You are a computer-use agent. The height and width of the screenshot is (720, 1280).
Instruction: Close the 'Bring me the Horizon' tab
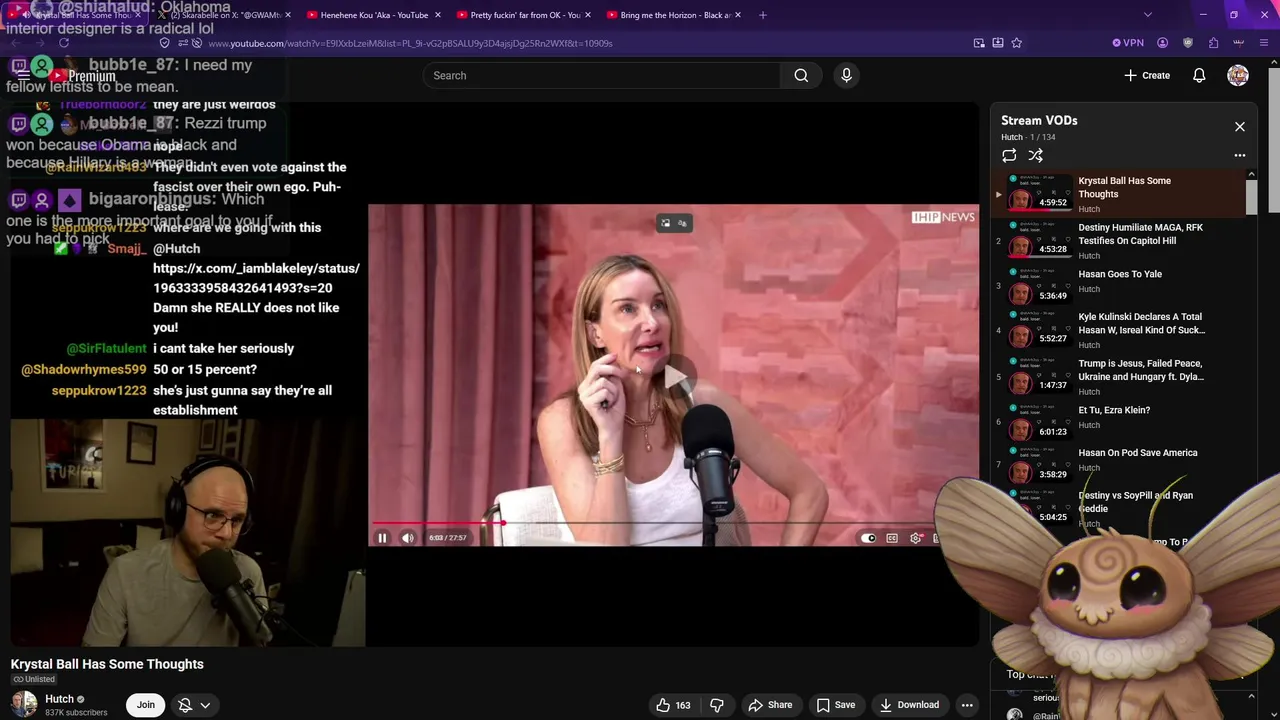point(738,15)
